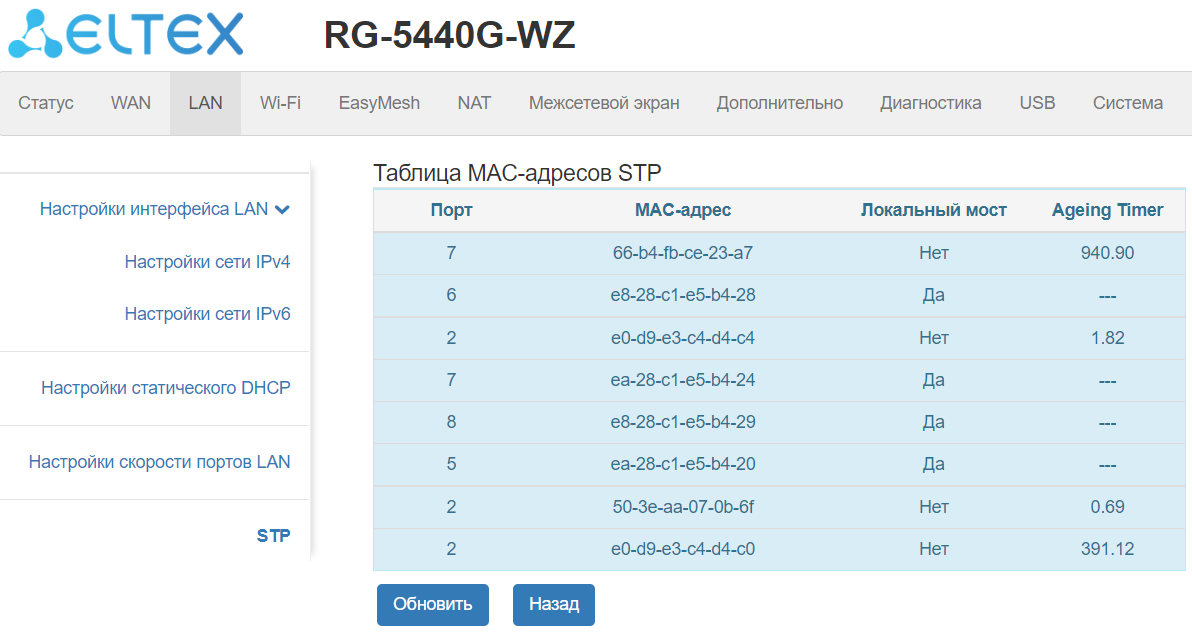Select MAC address e0-d9-e3-c4-d4-c4
This screenshot has height=637, width=1192.
[x=683, y=338]
